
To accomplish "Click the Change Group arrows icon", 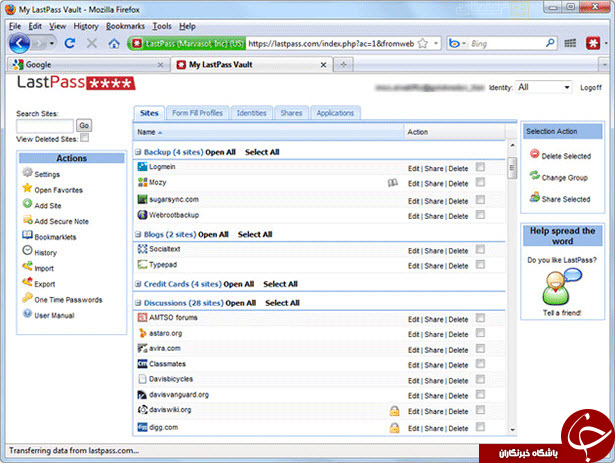I will pyautogui.click(x=534, y=175).
